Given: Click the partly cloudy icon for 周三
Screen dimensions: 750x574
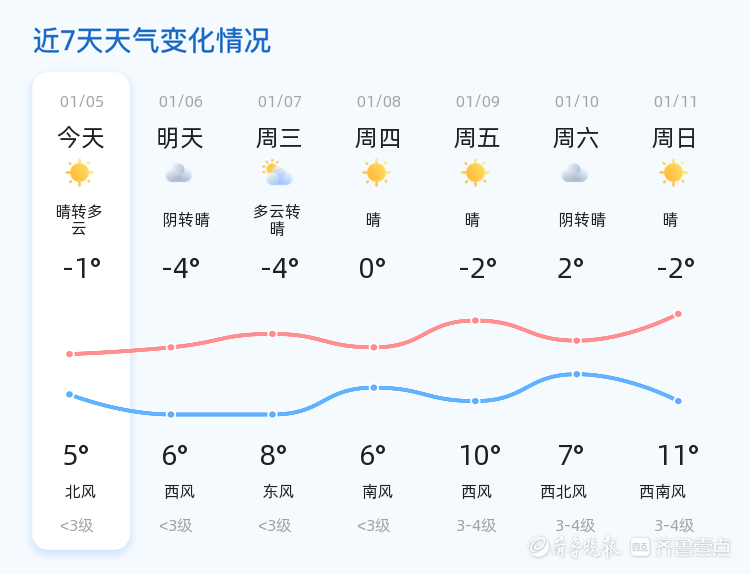Looking at the screenshot, I should [x=277, y=173].
